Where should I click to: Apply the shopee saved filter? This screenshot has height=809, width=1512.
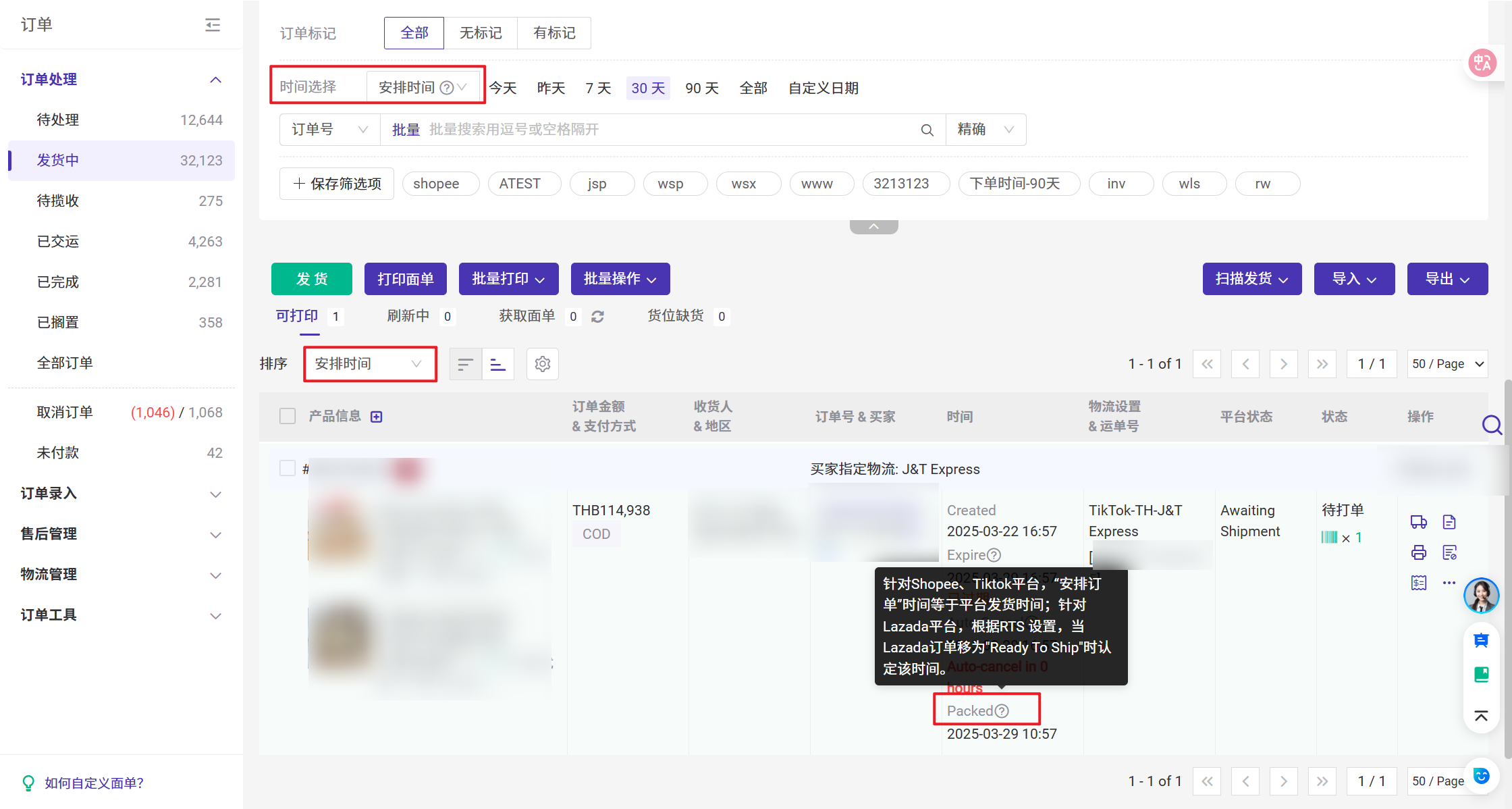click(441, 184)
